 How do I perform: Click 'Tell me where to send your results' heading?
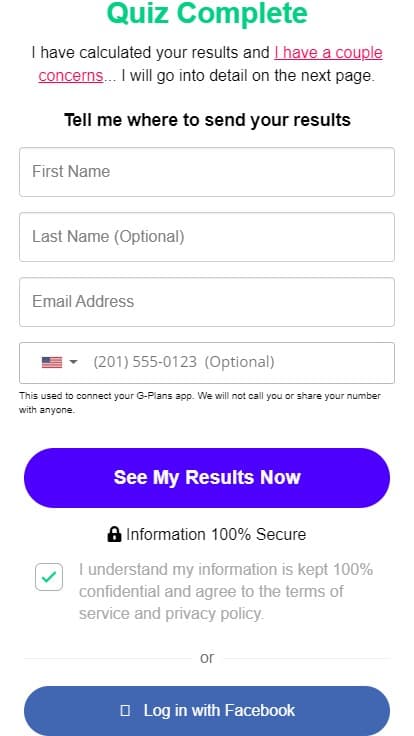(207, 120)
